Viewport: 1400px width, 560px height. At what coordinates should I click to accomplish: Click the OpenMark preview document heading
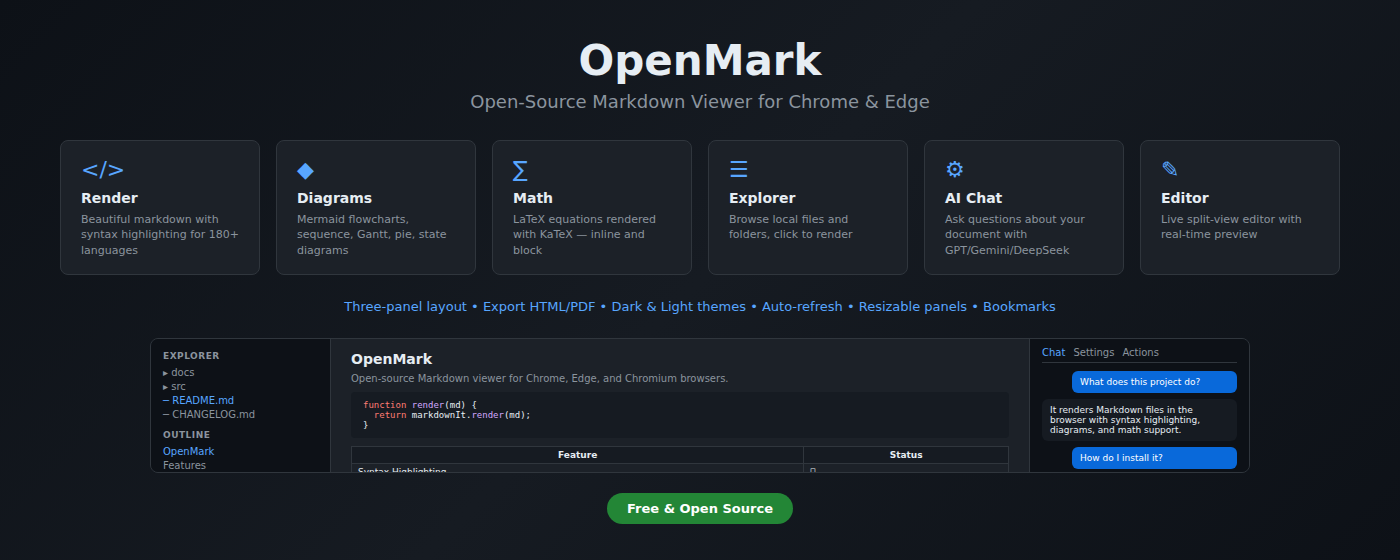point(391,359)
